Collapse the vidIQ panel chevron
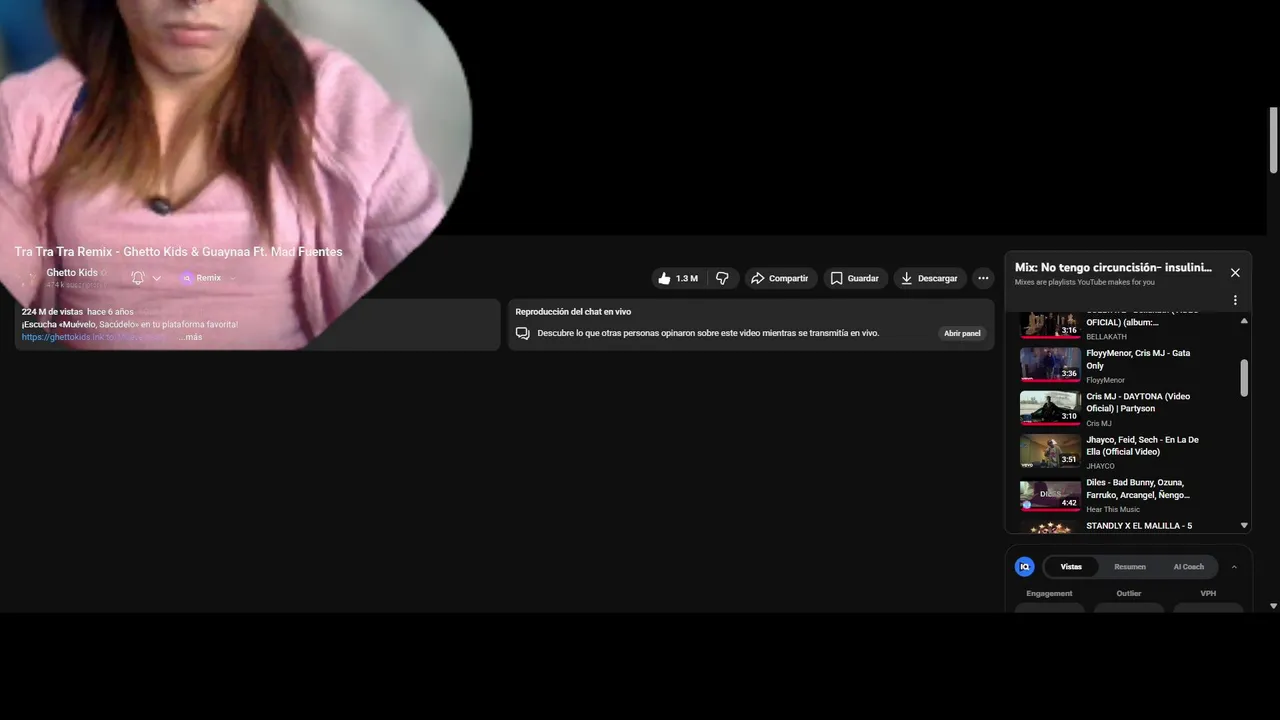The width and height of the screenshot is (1280, 720). (1234, 567)
